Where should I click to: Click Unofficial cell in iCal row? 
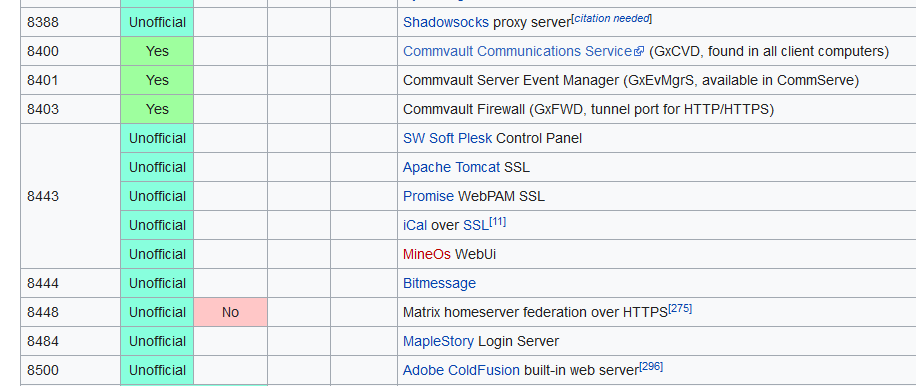pyautogui.click(x=157, y=225)
